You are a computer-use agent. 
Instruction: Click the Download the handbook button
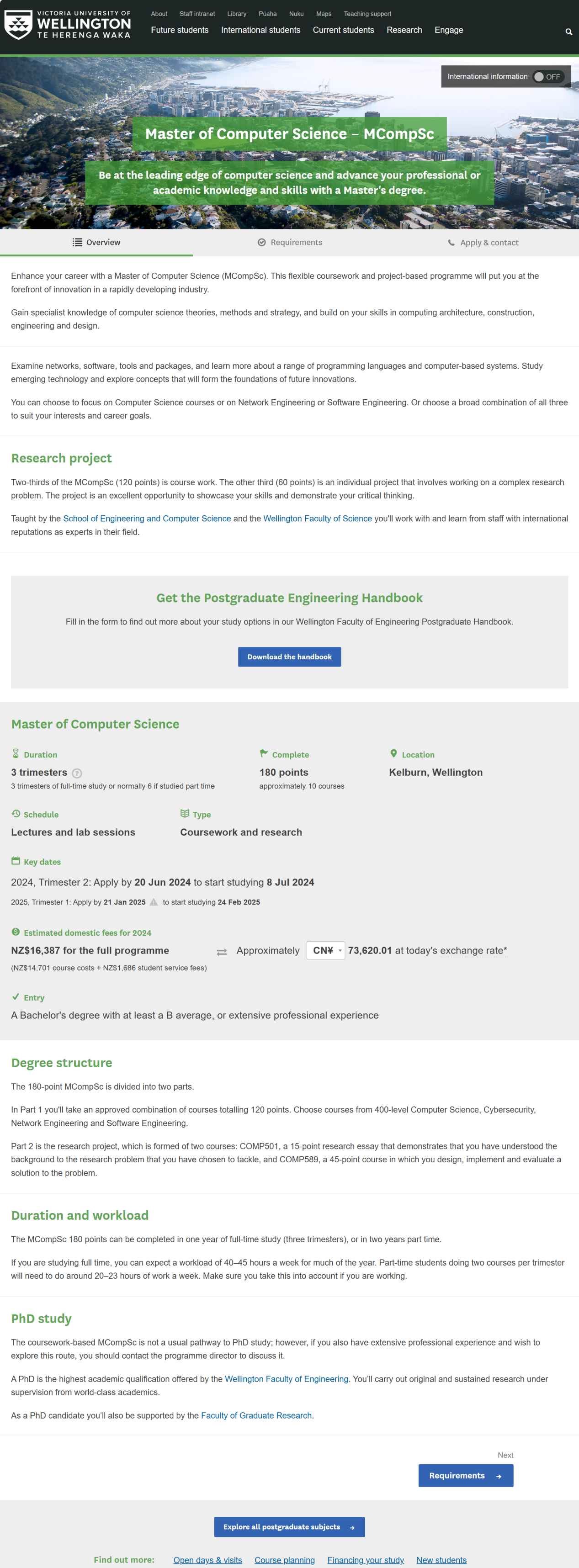[x=289, y=657]
